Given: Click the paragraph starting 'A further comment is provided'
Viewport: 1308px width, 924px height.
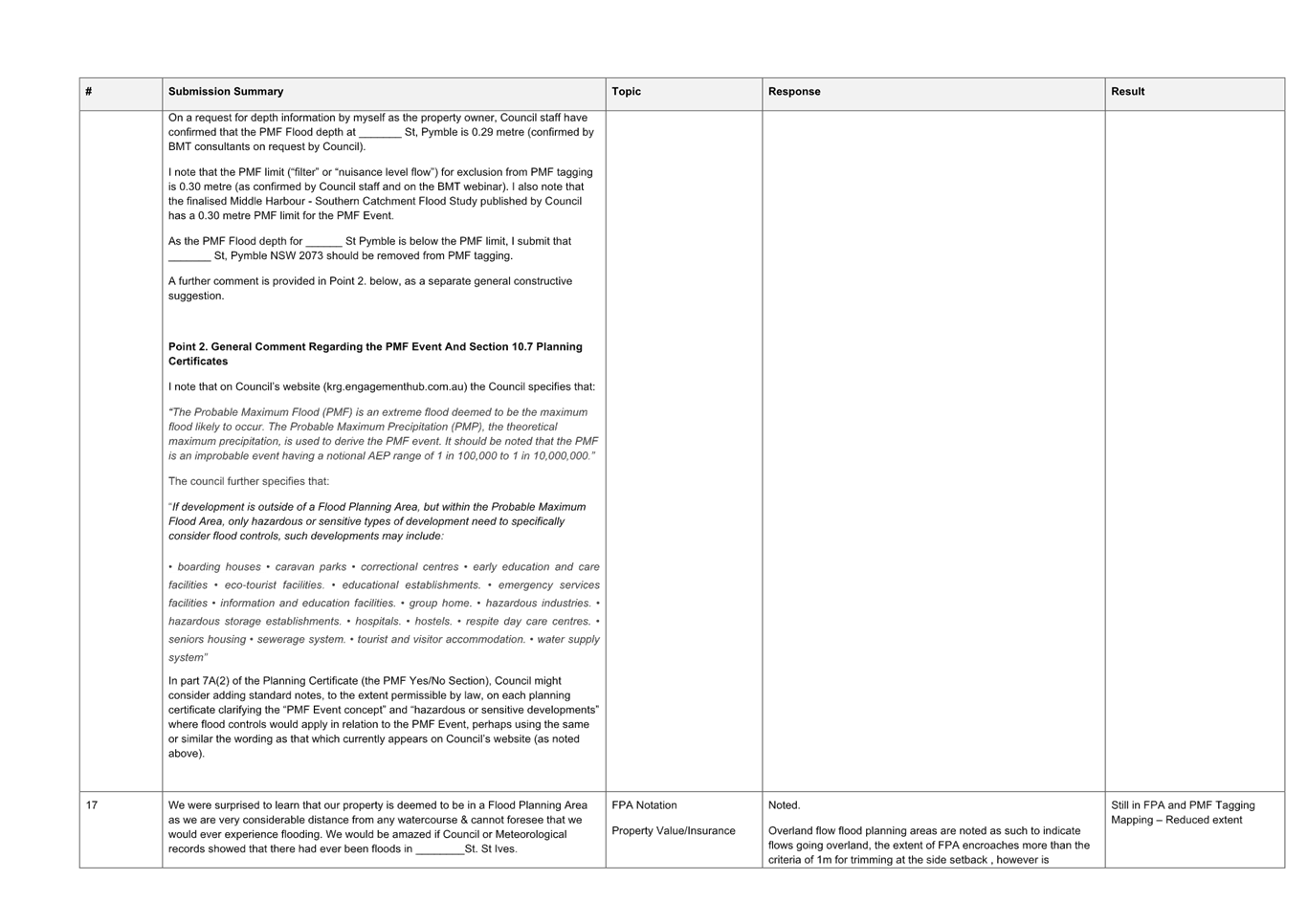Looking at the screenshot, I should tap(370, 289).
